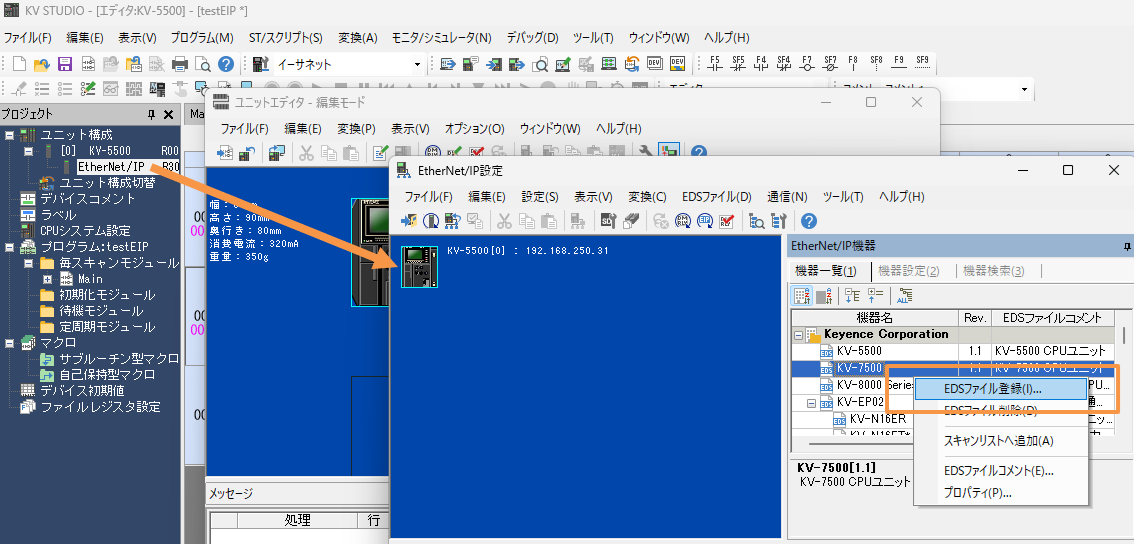Click the help icon in EtherNet/IP settings toolbar

click(x=808, y=221)
